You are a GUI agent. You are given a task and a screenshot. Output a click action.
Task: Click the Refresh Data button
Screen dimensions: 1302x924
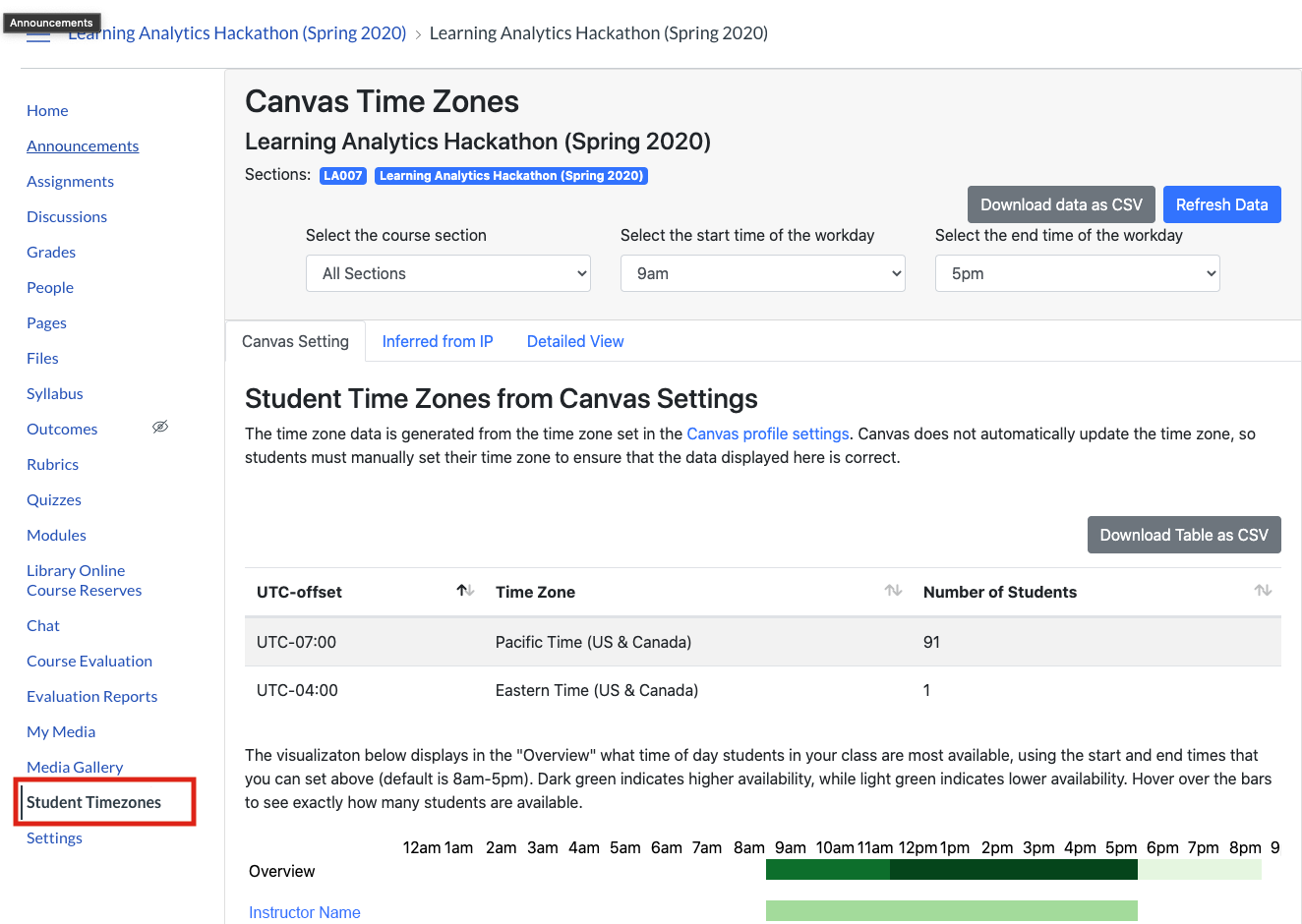1221,204
